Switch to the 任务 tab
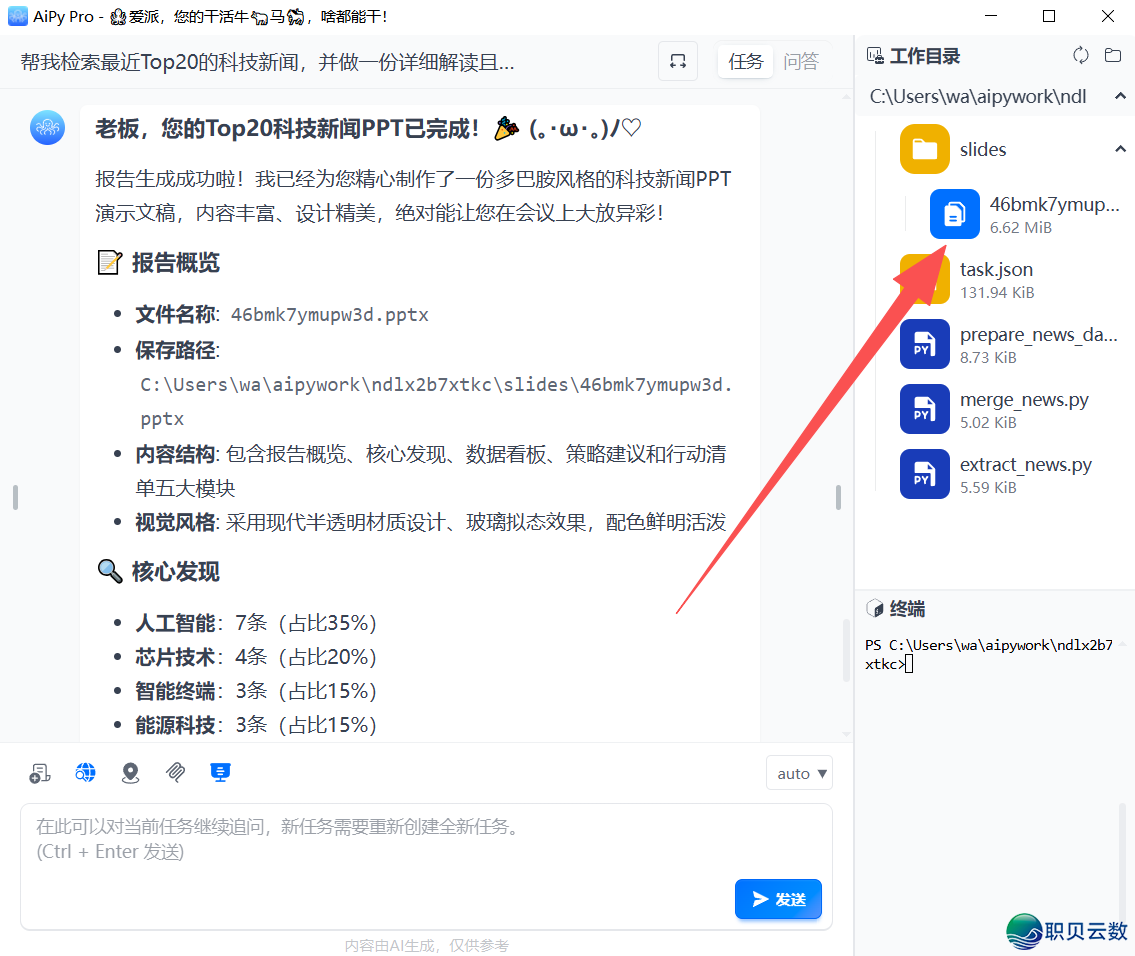The height and width of the screenshot is (956, 1135). (x=745, y=61)
